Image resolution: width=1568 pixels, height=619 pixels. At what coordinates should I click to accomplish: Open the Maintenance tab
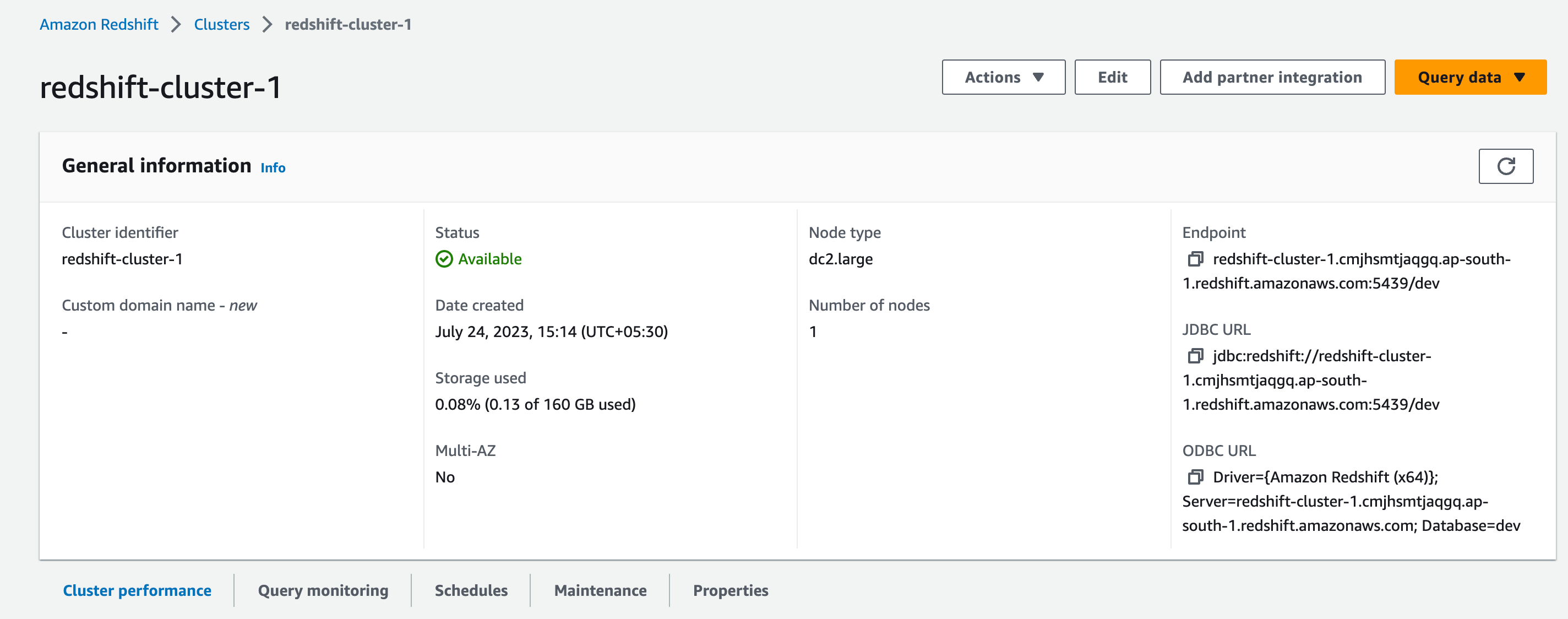click(x=600, y=590)
